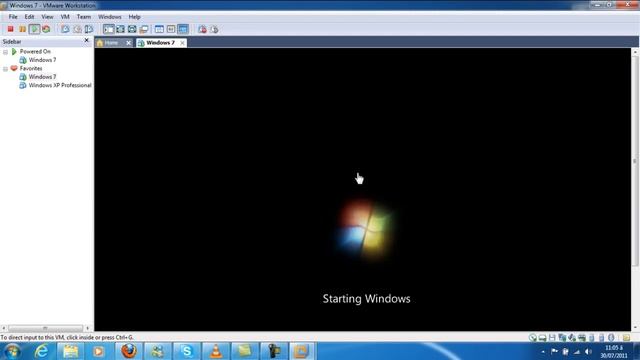
Task: Revert to snapshot via the greyed clock icon
Action: pyautogui.click(x=77, y=29)
